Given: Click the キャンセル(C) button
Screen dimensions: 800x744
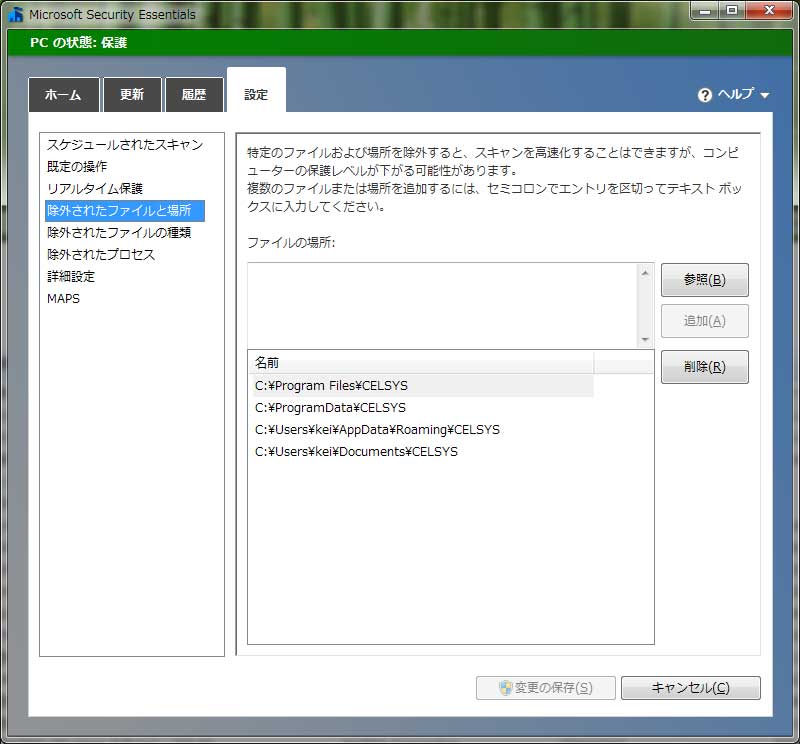Looking at the screenshot, I should (x=690, y=688).
